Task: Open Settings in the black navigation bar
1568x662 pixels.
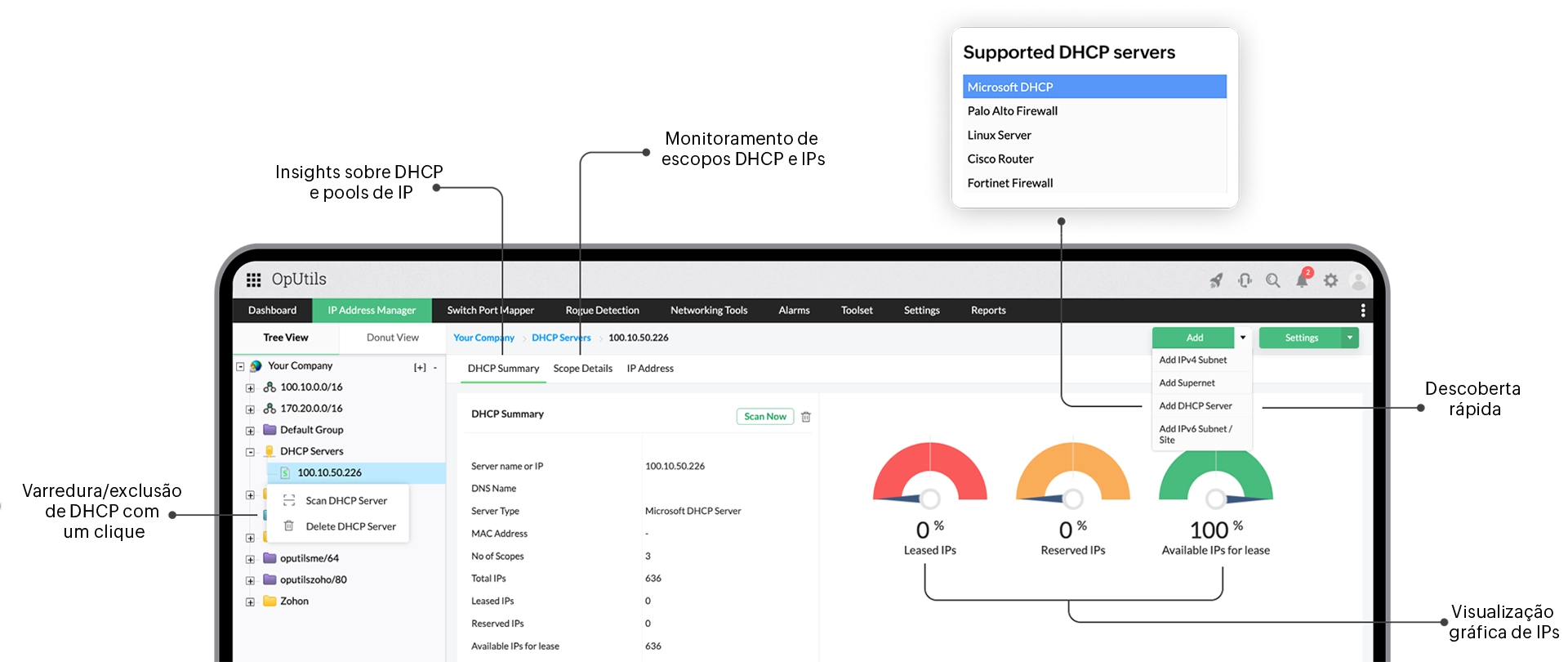Action: [x=921, y=311]
